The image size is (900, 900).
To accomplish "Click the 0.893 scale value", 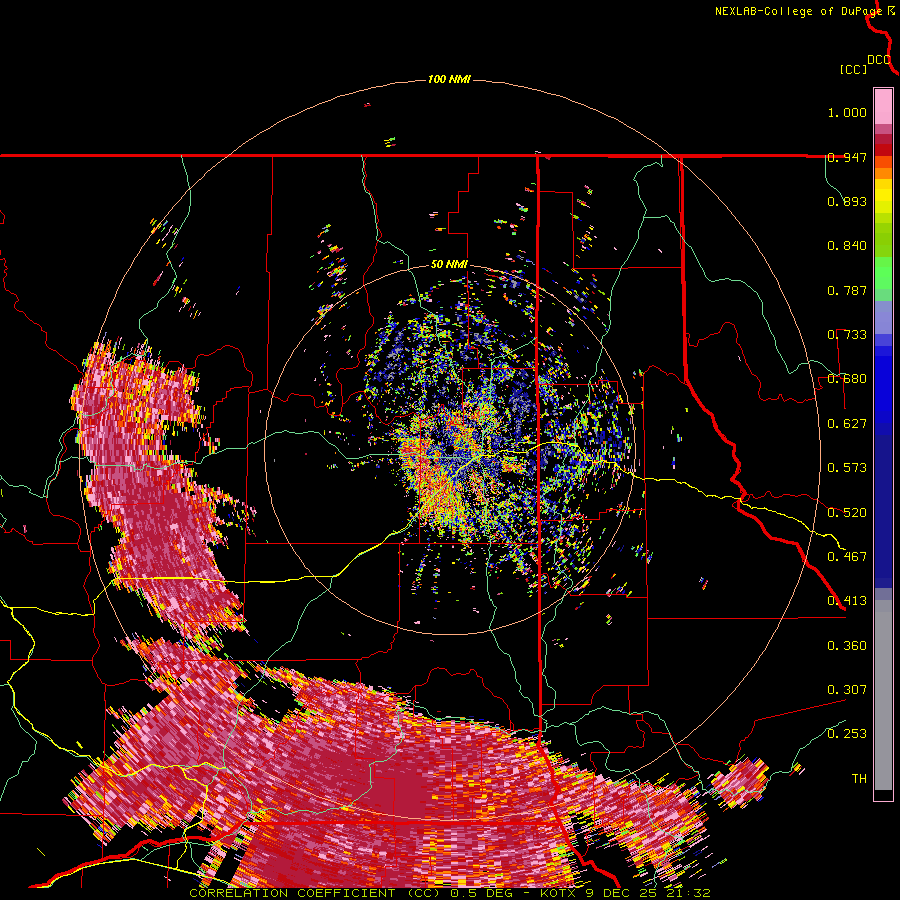I will (847, 201).
